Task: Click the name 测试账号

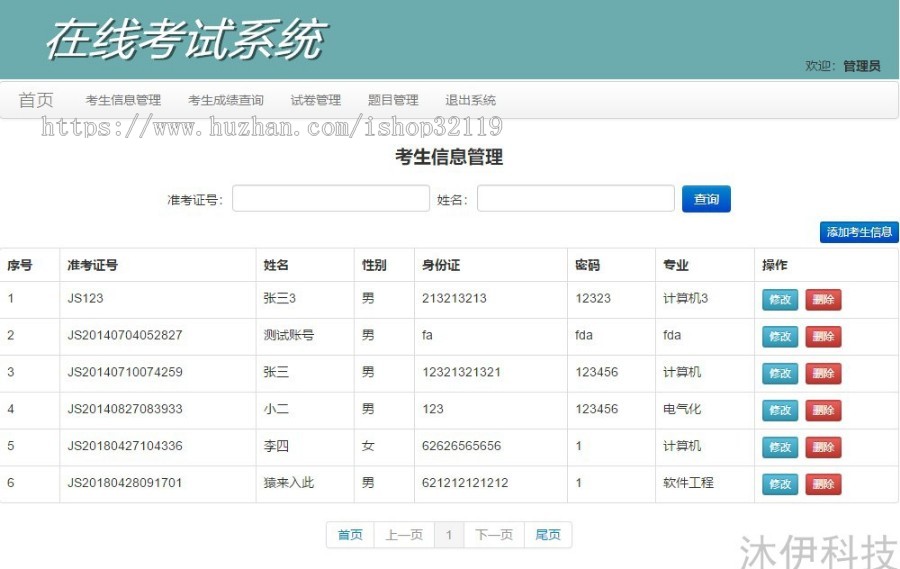Action: 289,335
